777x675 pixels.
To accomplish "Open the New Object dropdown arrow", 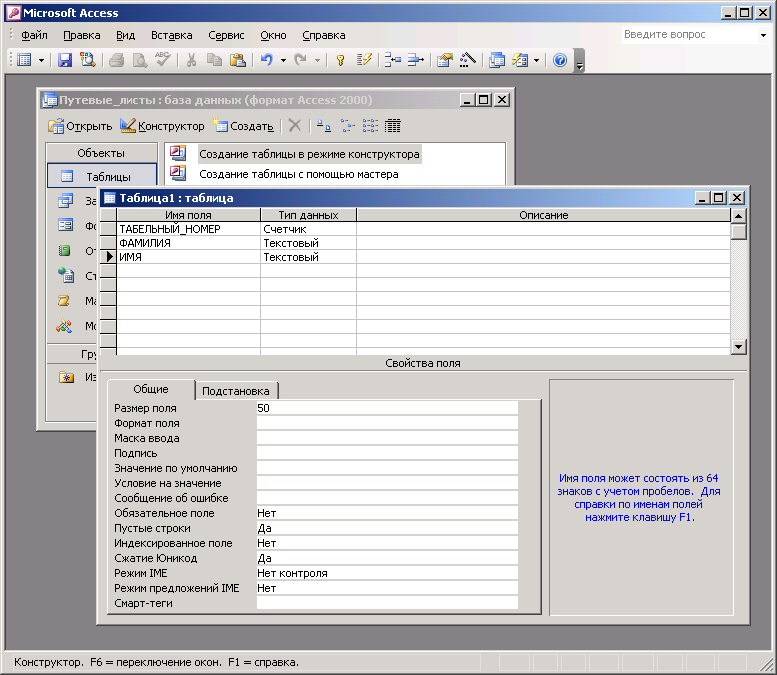I will (x=536, y=60).
